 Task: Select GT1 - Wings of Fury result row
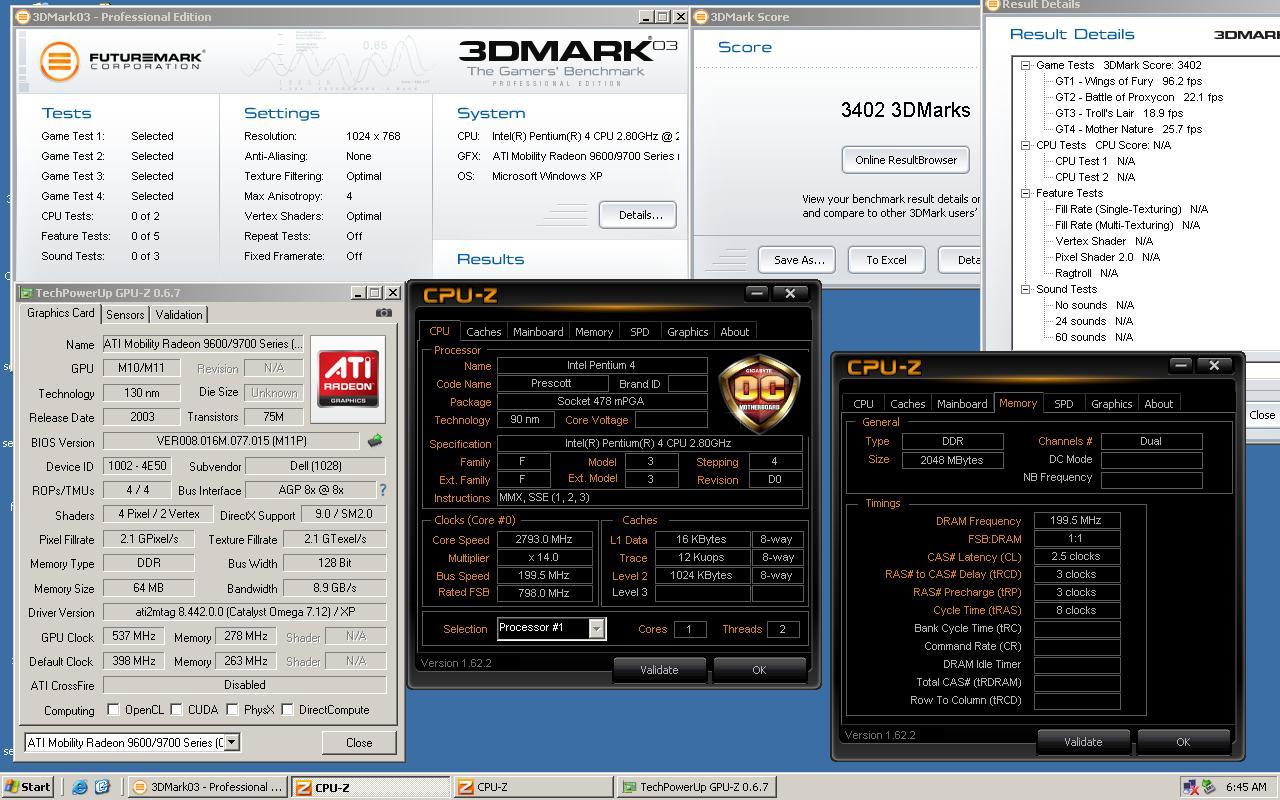(1128, 81)
